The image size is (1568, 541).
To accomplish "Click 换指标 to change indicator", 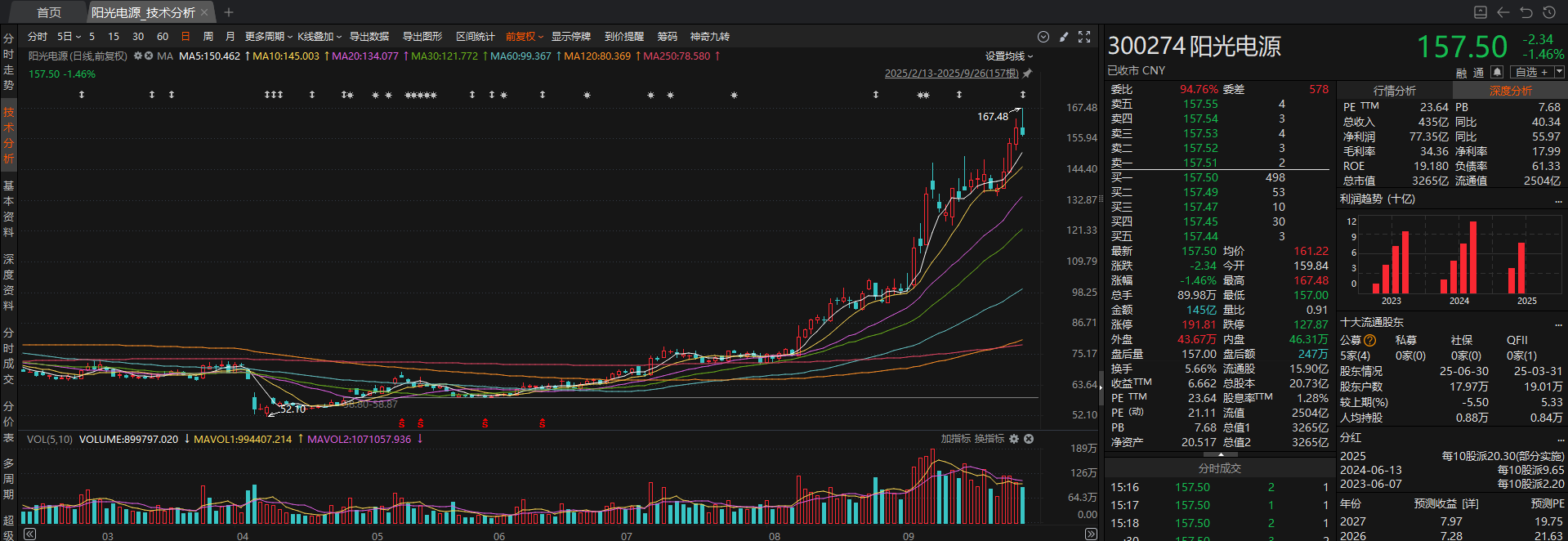I will coord(989,439).
